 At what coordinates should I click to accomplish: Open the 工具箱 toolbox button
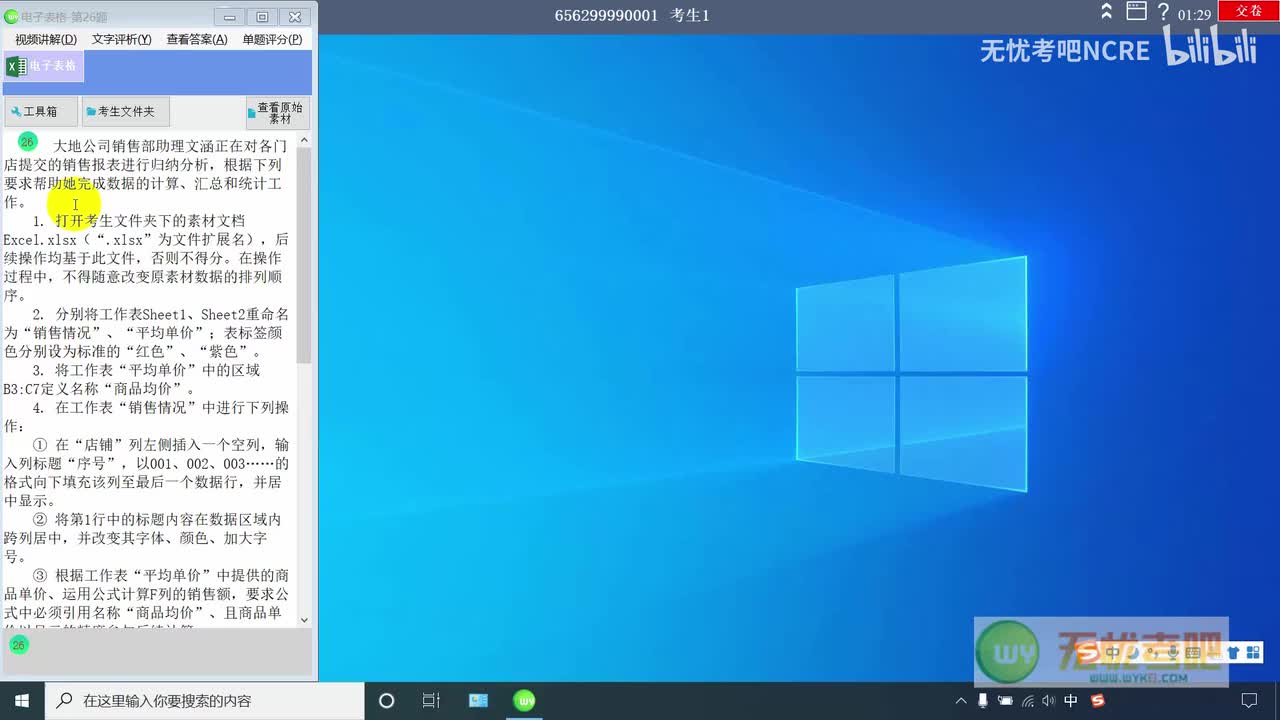(x=40, y=112)
